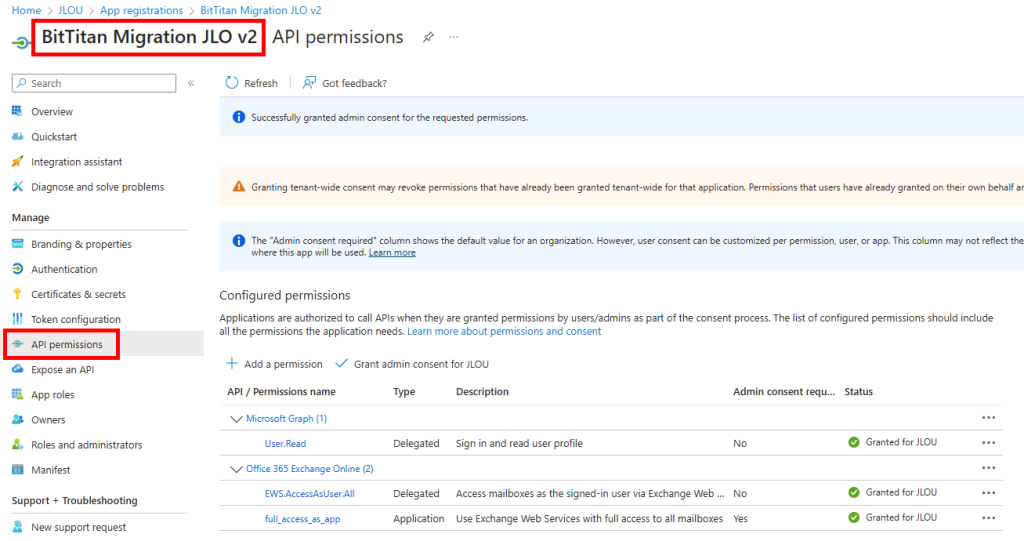The image size is (1024, 541).
Task: Click the green Granted status icon for User.Read
Action: pyautogui.click(x=854, y=442)
